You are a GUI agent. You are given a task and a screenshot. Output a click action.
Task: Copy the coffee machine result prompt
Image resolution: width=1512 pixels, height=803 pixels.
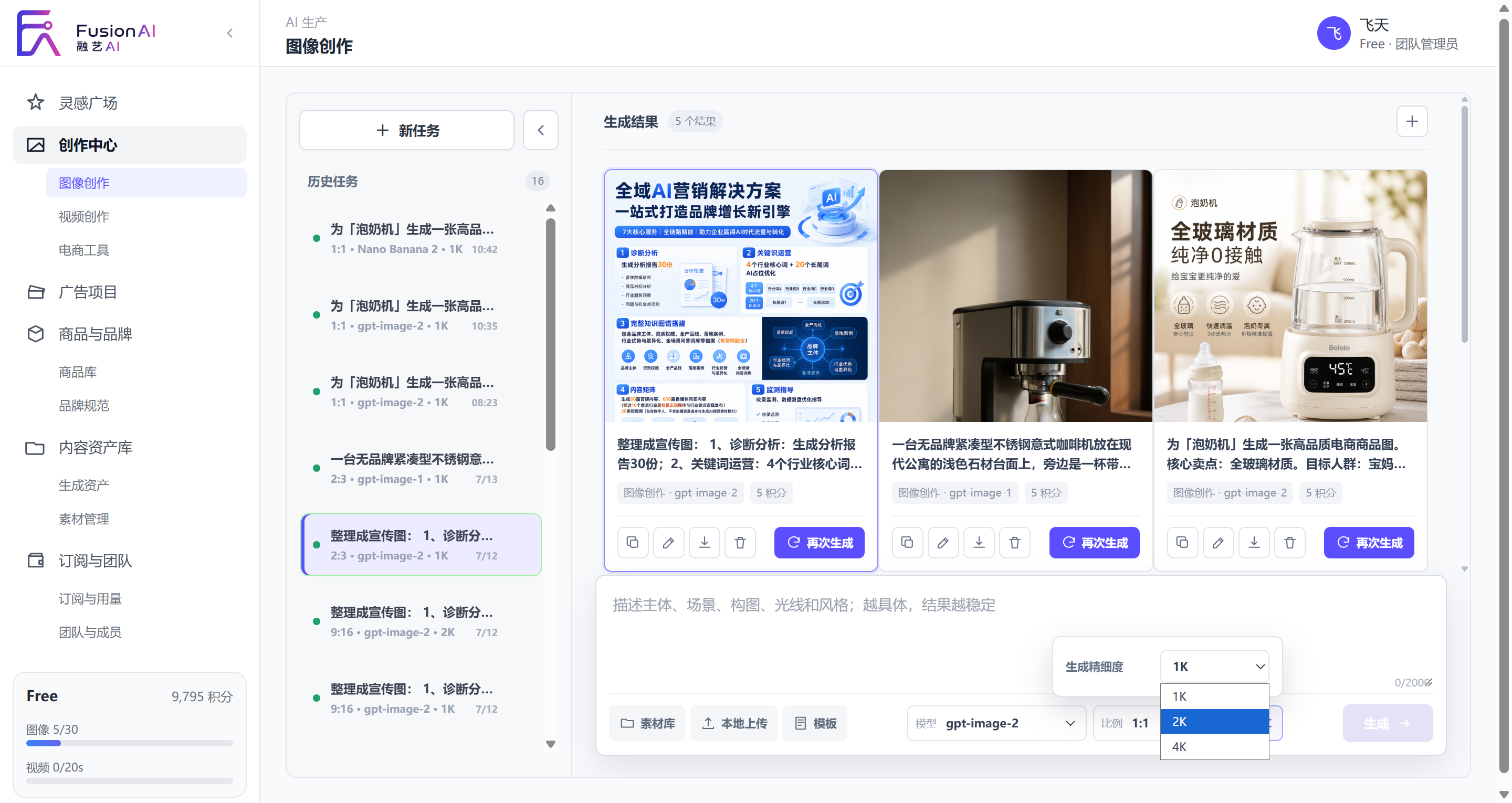click(x=907, y=542)
